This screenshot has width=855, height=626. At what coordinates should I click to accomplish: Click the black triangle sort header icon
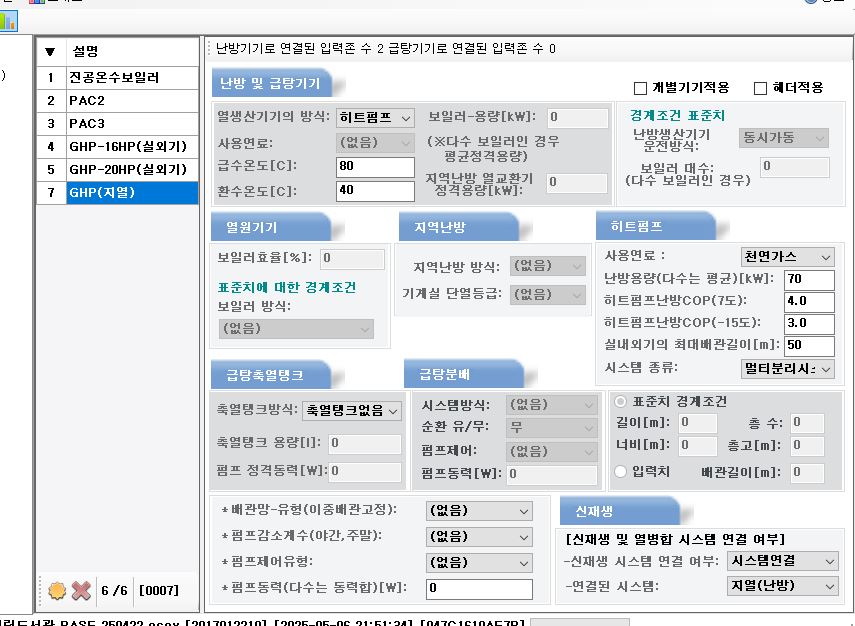point(50,51)
